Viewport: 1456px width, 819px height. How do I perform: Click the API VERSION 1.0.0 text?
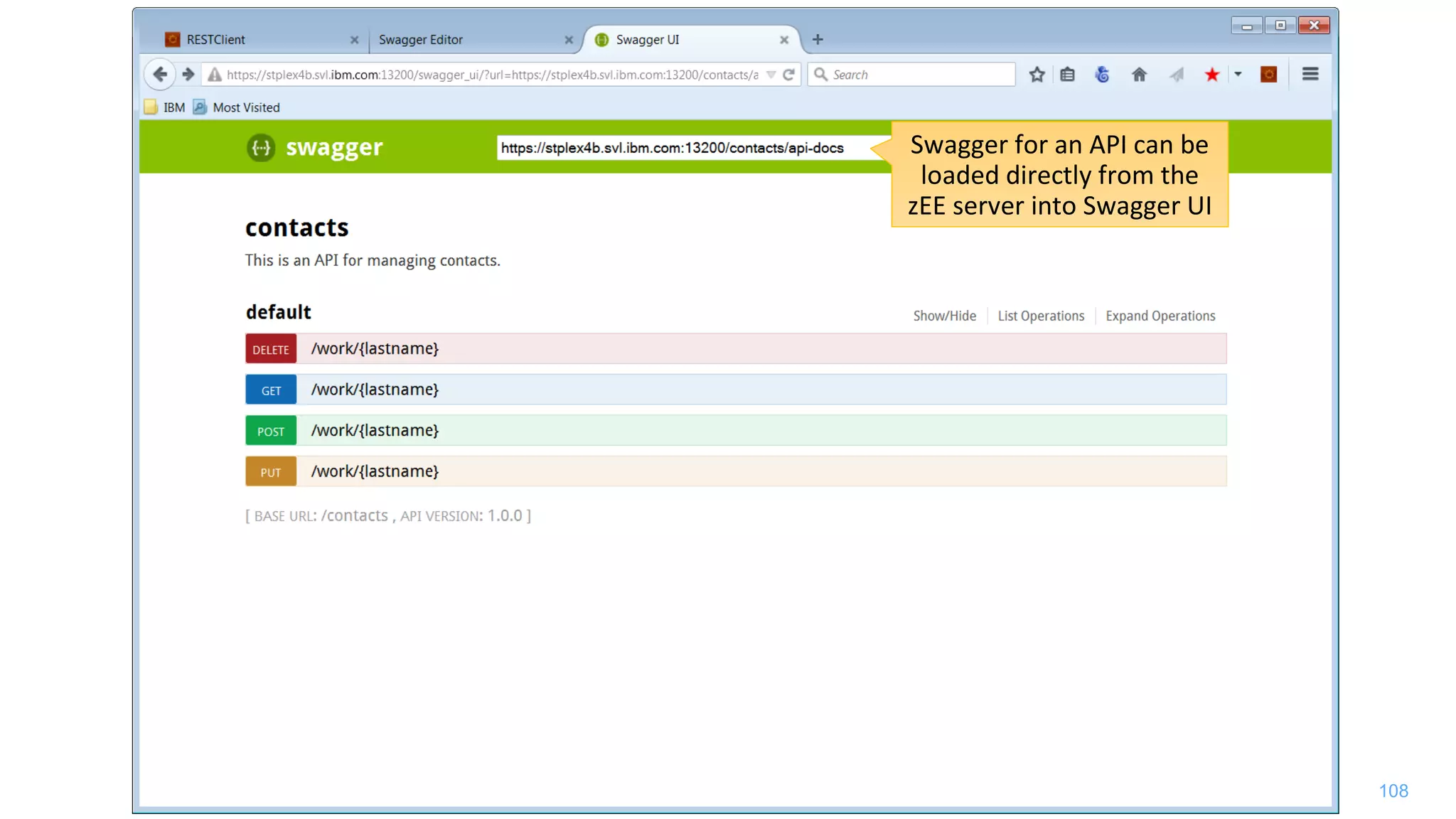[x=461, y=515]
